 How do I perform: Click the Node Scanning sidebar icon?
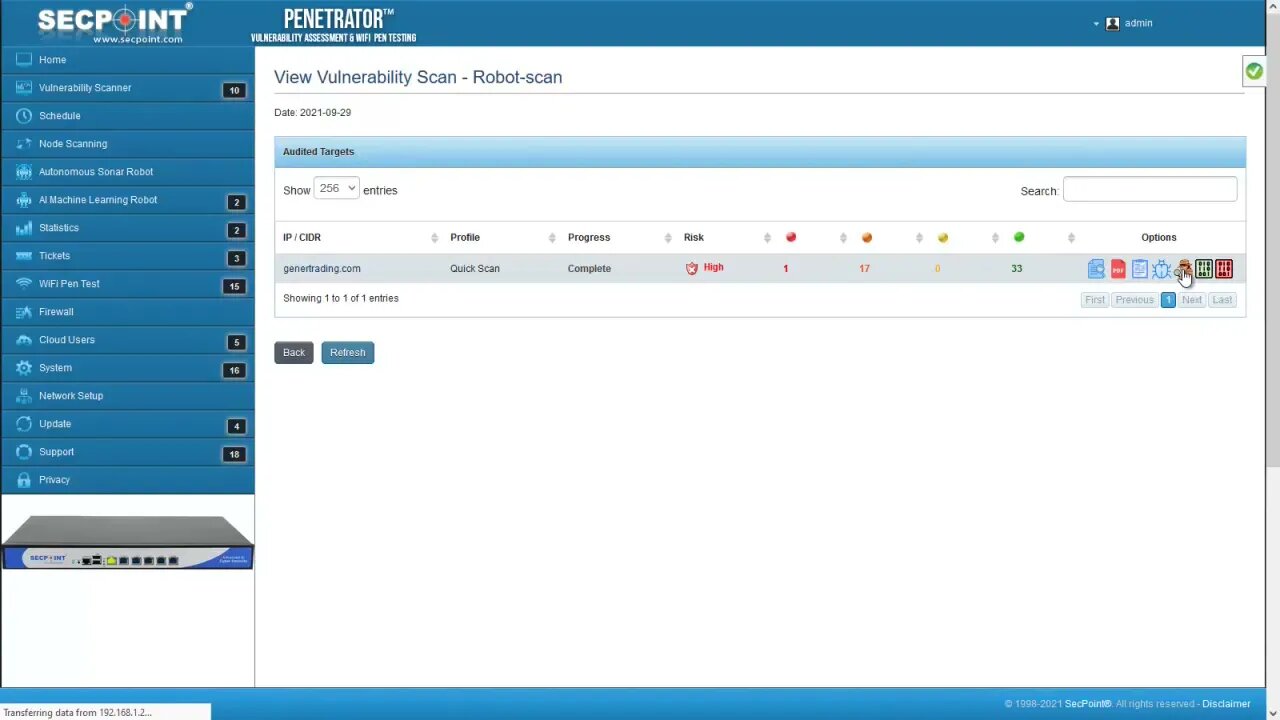pos(24,144)
